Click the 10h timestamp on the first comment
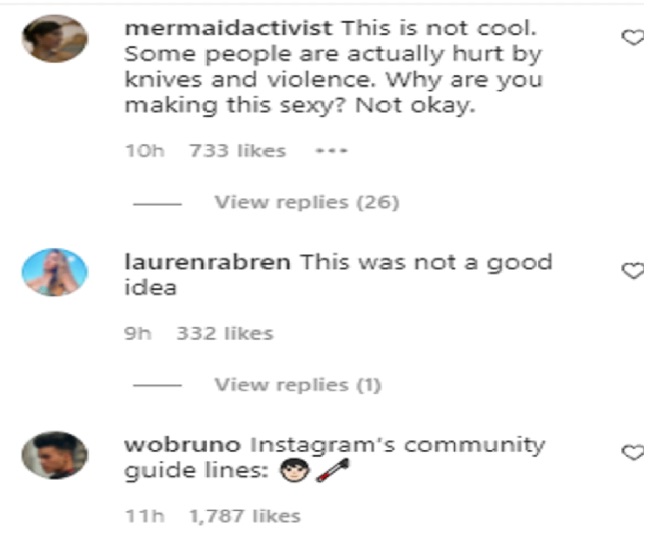 pos(145,151)
